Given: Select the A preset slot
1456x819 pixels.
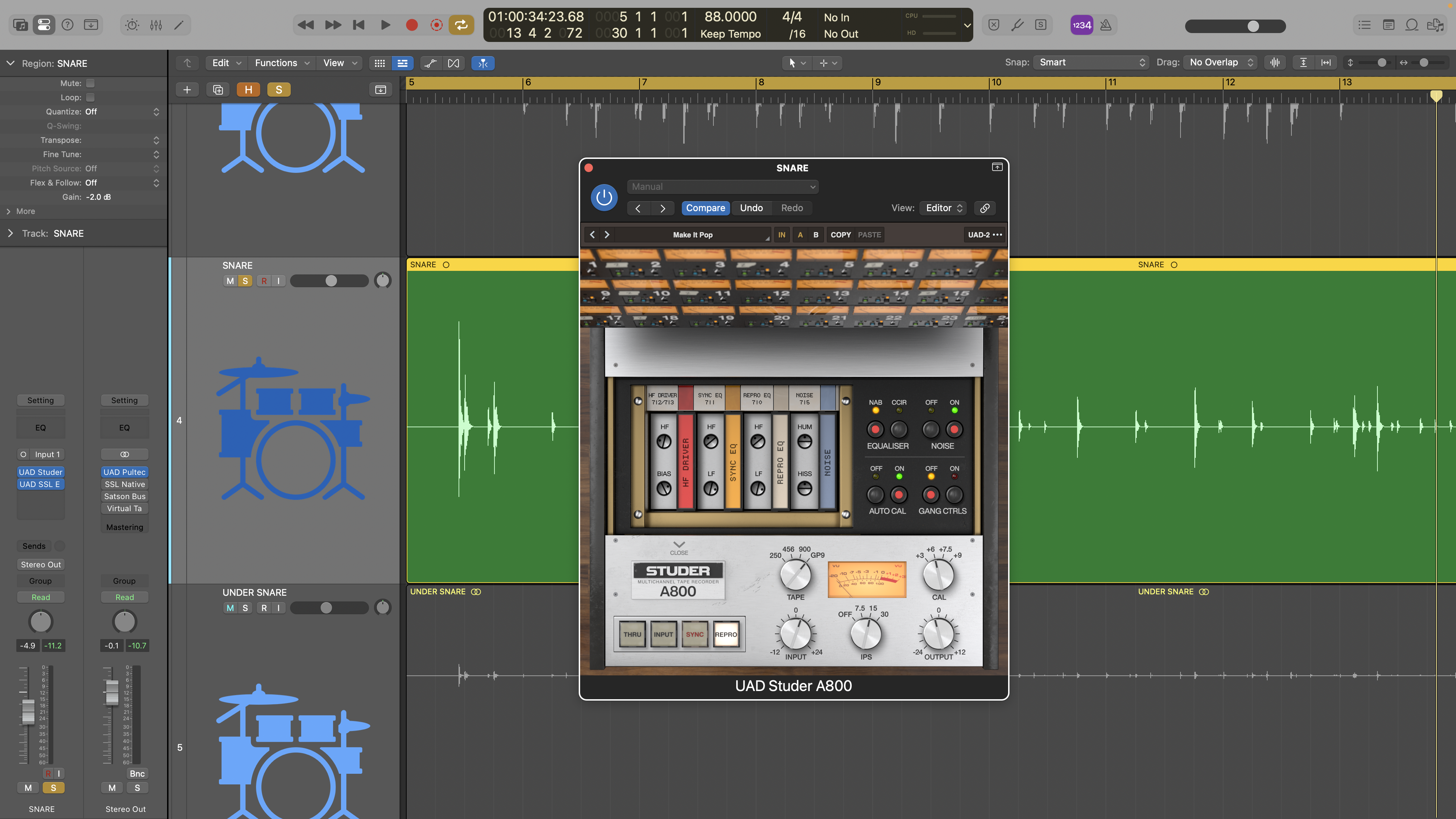Looking at the screenshot, I should point(800,235).
